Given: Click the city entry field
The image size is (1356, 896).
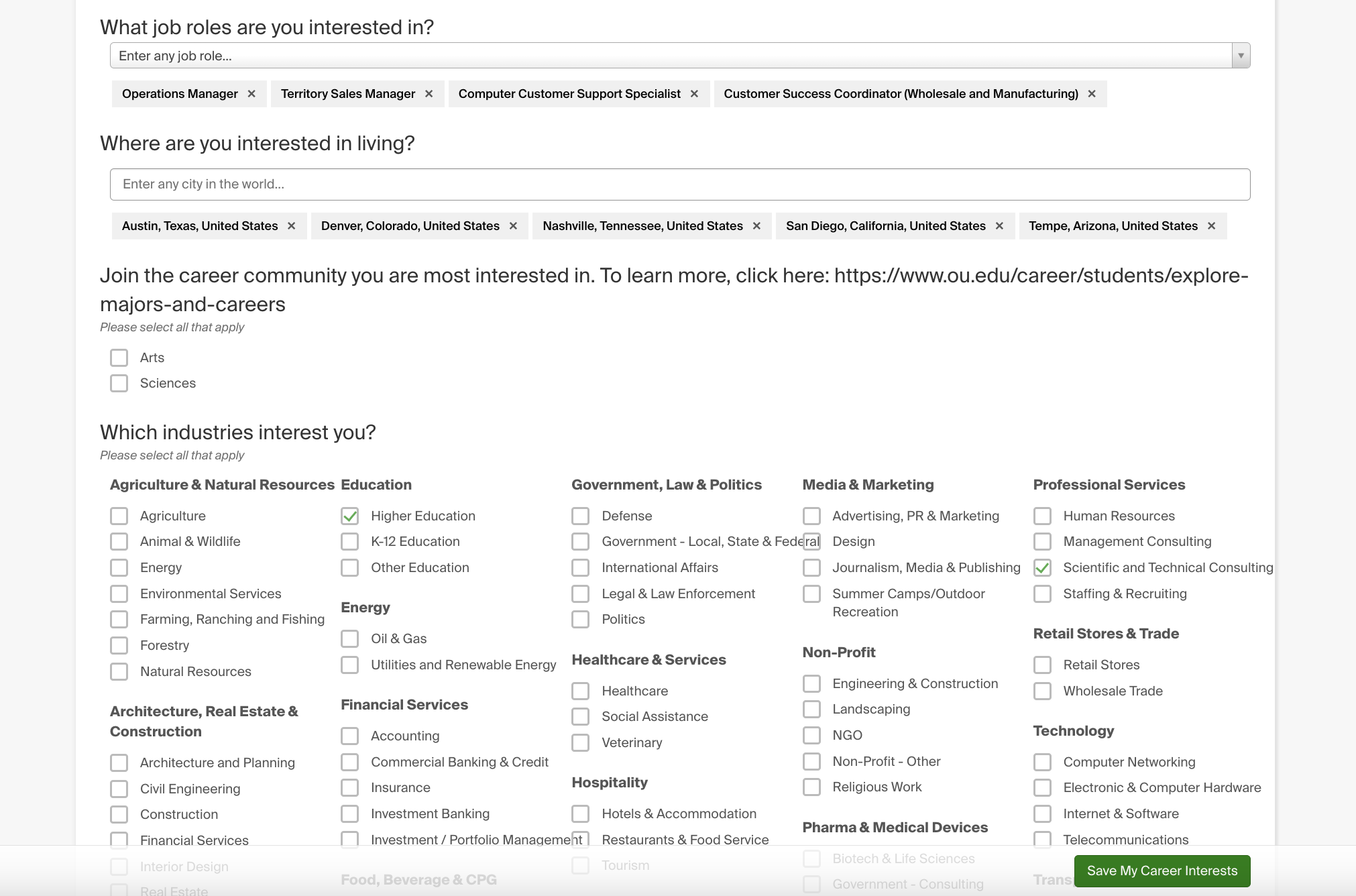Looking at the screenshot, I should point(680,184).
